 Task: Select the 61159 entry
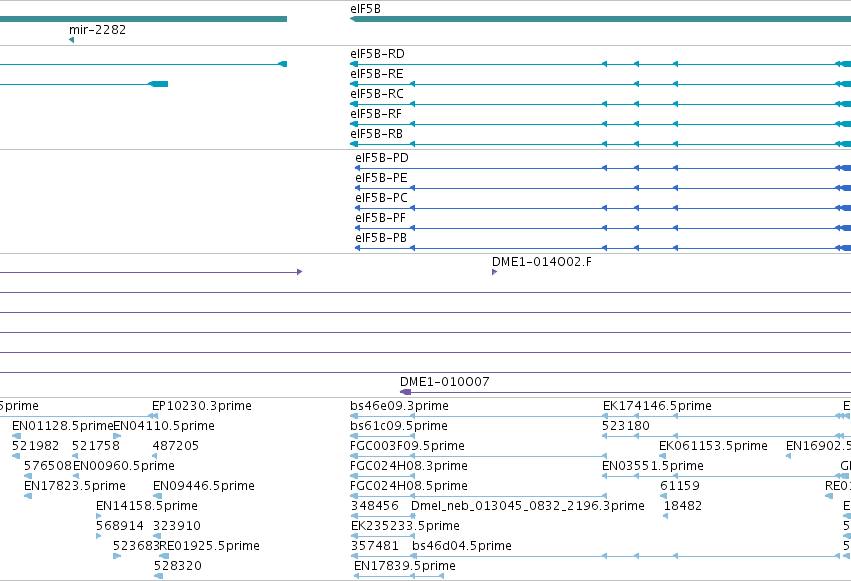pyautogui.click(x=679, y=486)
